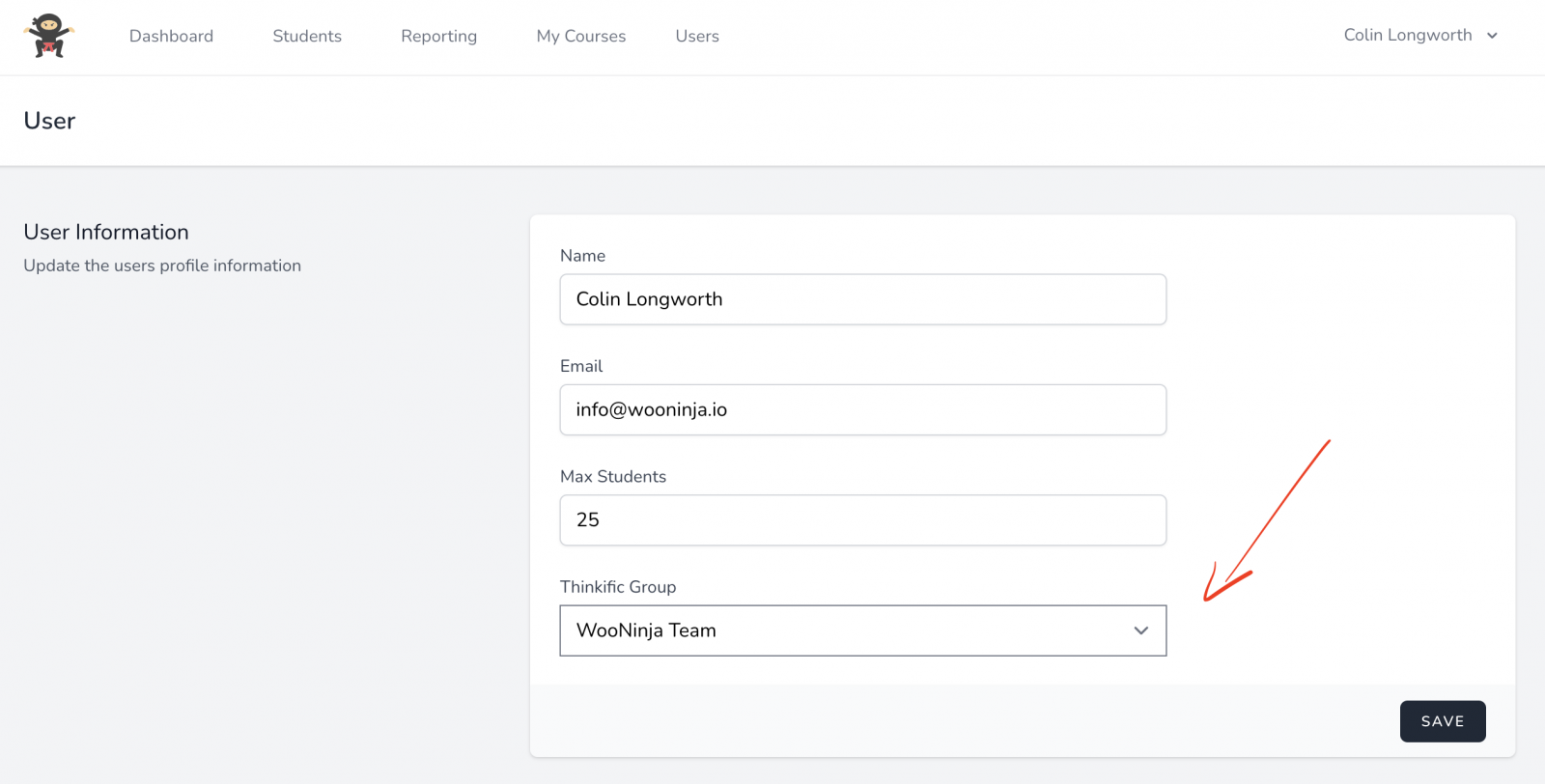Click the Email field label

click(580, 366)
